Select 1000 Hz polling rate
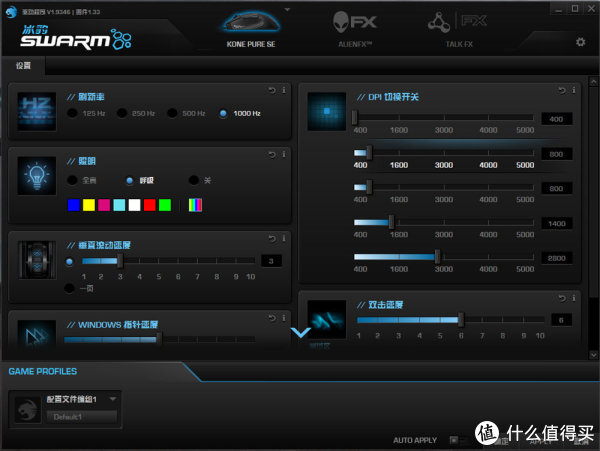Image resolution: width=600 pixels, height=451 pixels. tap(223, 113)
